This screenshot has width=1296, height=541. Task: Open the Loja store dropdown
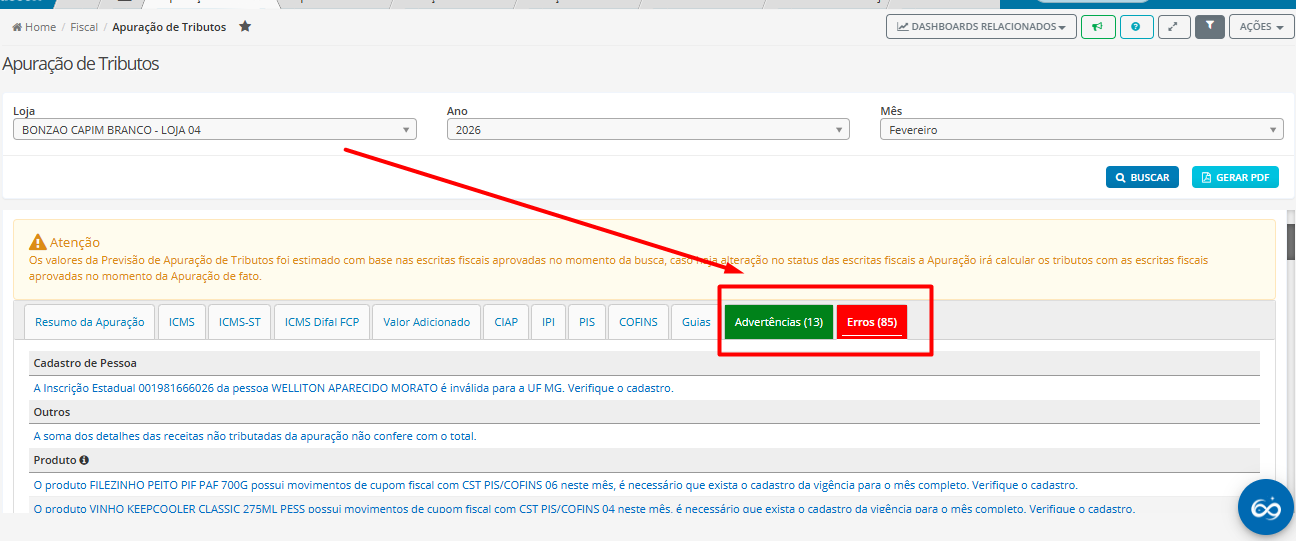(214, 130)
